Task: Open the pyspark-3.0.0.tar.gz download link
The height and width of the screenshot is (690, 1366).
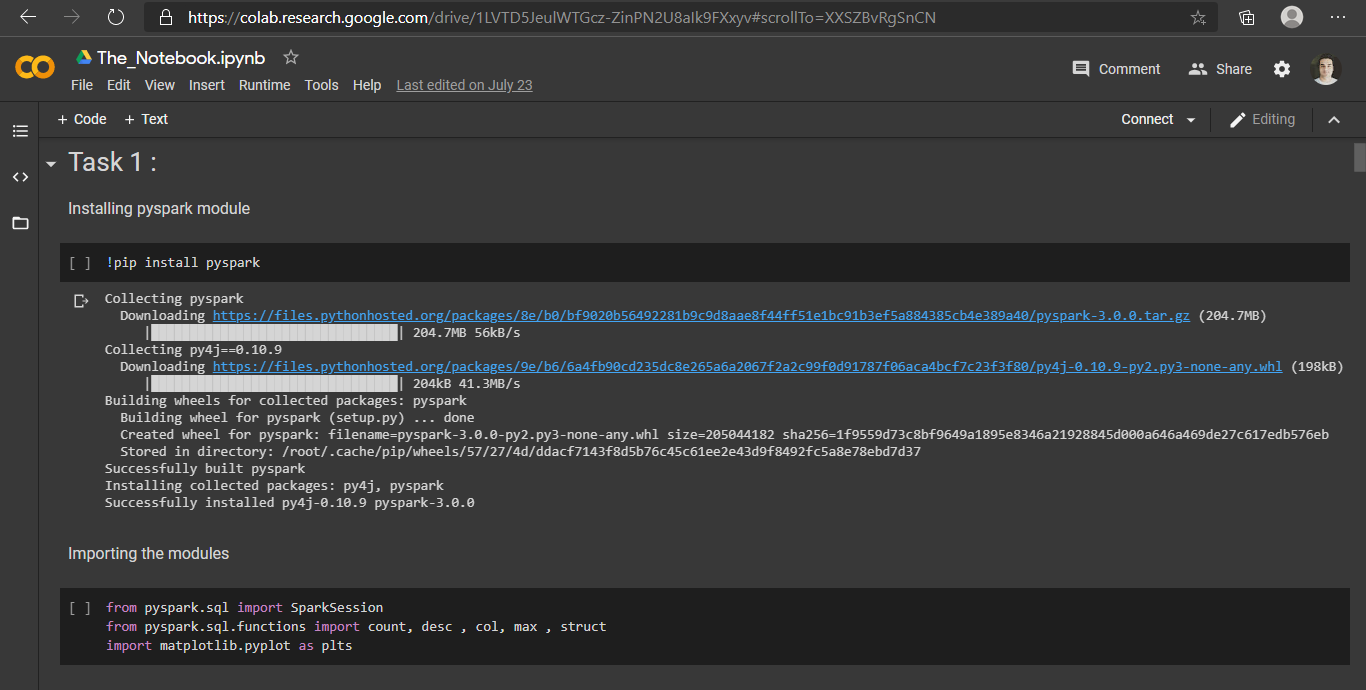Action: (x=701, y=316)
